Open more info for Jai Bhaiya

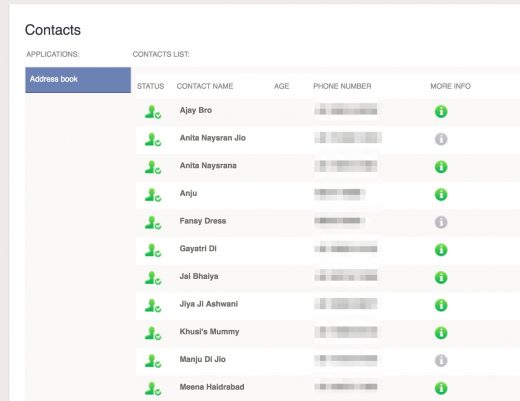pyautogui.click(x=441, y=277)
